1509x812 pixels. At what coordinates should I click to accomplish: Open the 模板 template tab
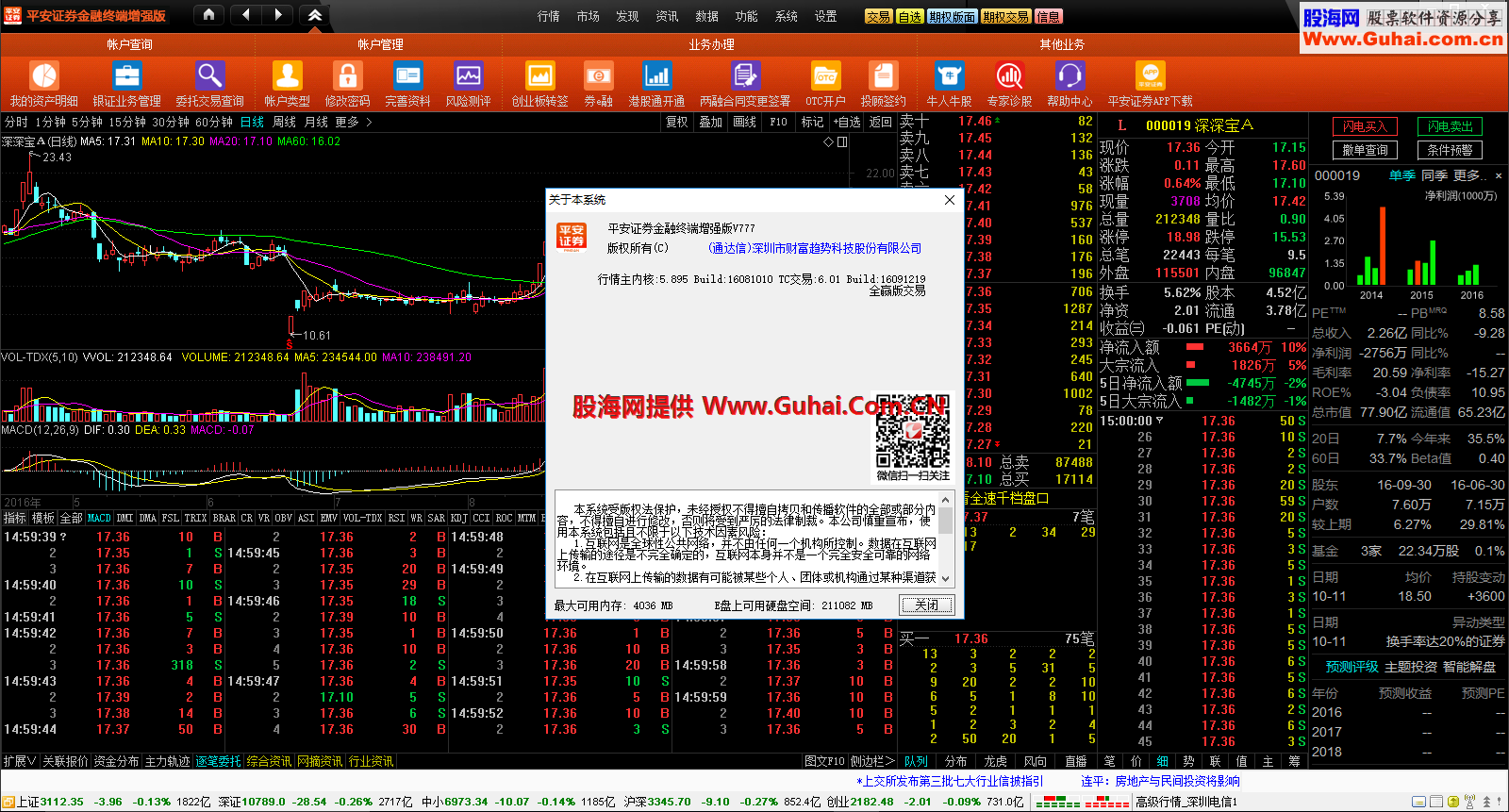click(x=43, y=518)
